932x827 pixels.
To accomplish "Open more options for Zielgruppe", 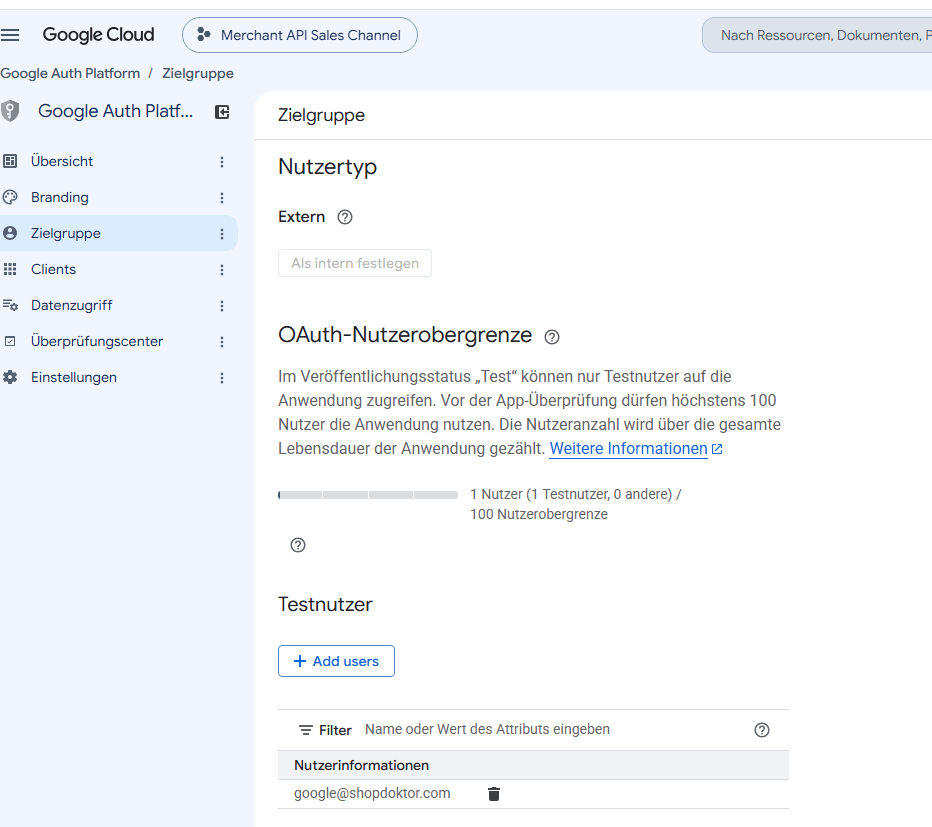I will 222,234.
